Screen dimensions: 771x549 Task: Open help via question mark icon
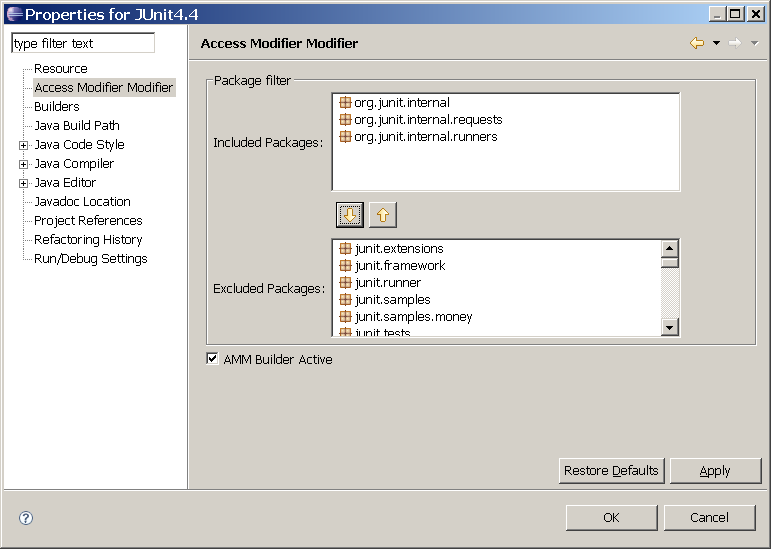point(26,518)
